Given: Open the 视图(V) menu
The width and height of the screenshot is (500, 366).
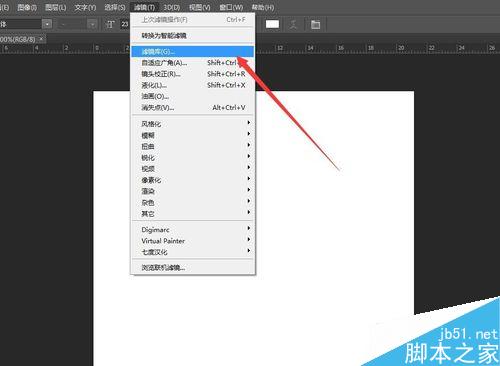Looking at the screenshot, I should [x=200, y=7].
